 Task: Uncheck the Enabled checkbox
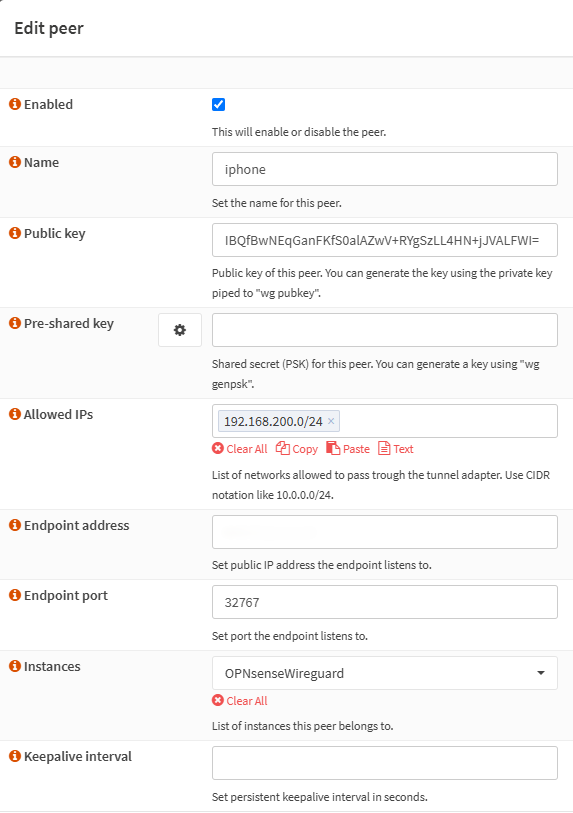coord(218,104)
